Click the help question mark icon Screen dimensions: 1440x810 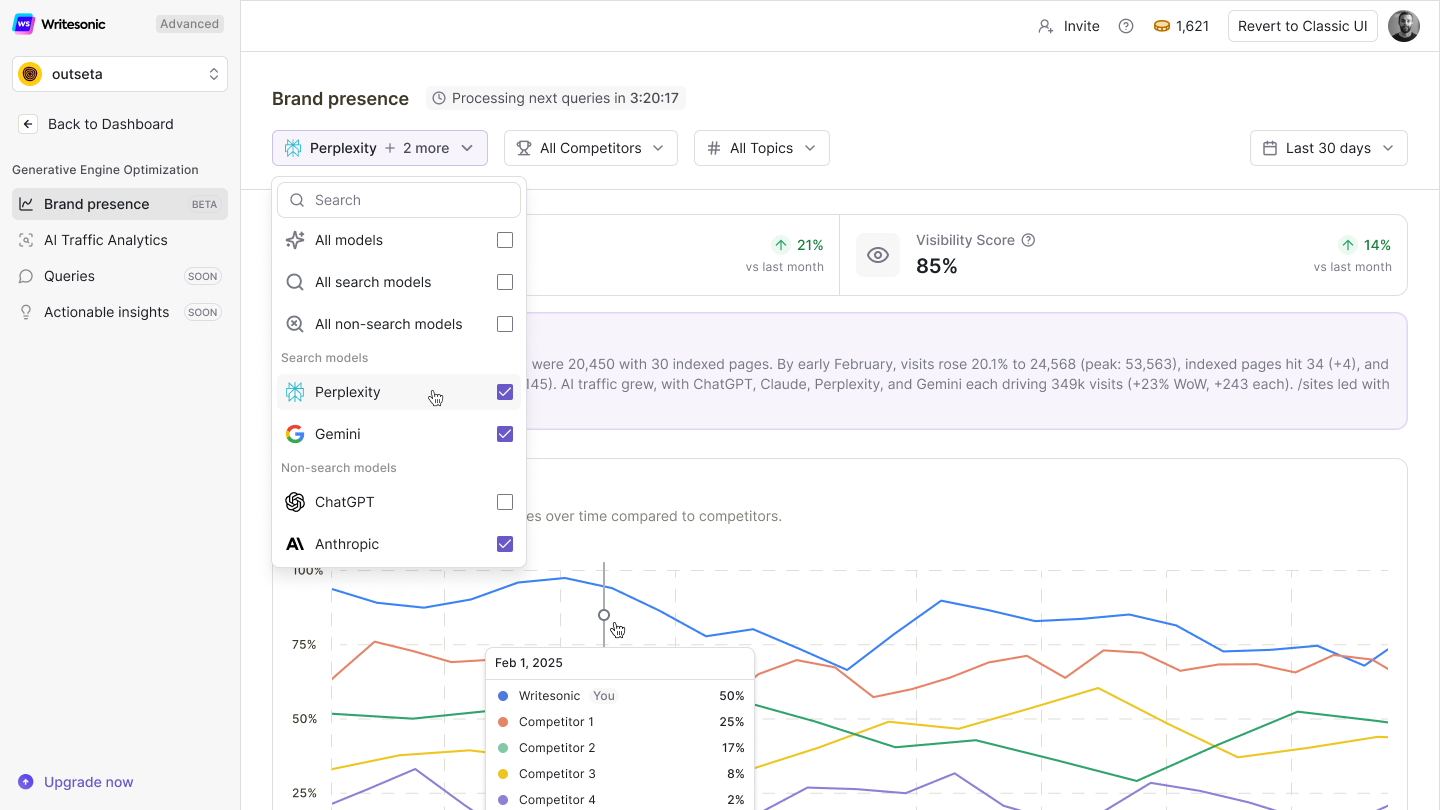(x=1126, y=26)
